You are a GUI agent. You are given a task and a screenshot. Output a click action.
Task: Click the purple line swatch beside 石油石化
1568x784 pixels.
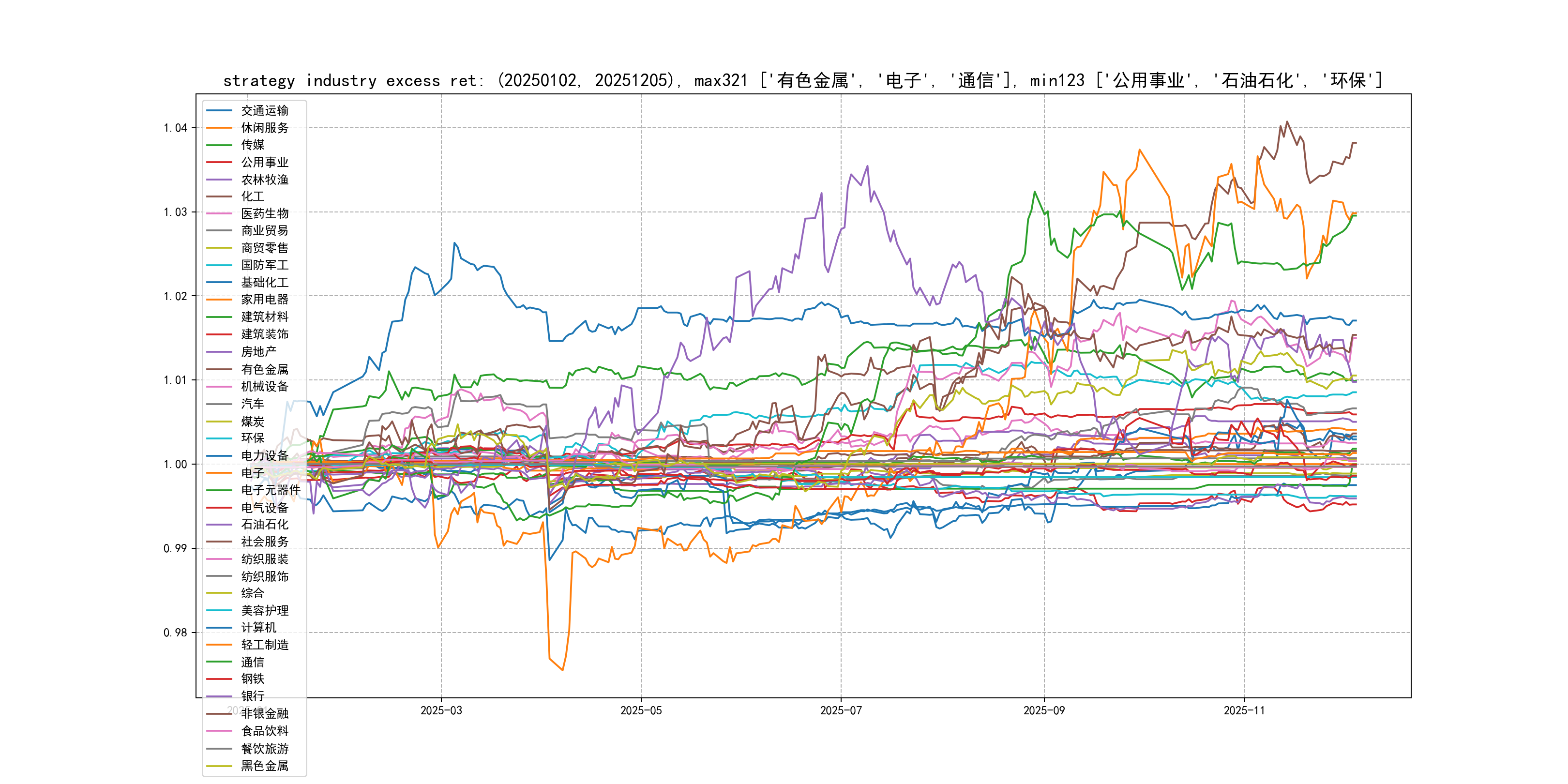[x=219, y=525]
